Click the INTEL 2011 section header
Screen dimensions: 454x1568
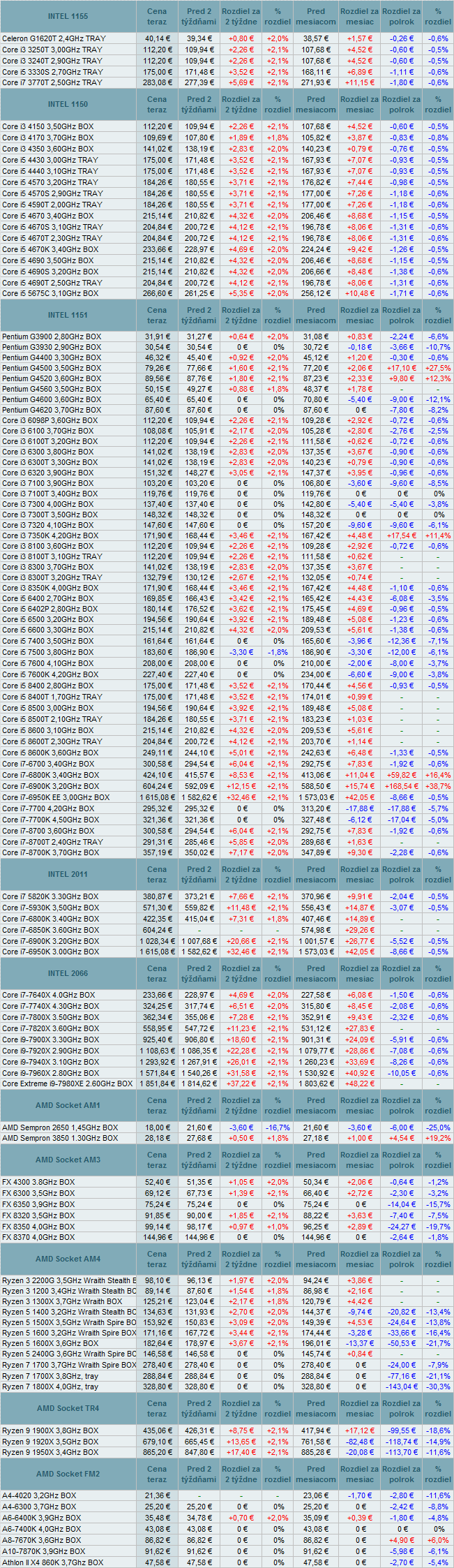click(68, 874)
